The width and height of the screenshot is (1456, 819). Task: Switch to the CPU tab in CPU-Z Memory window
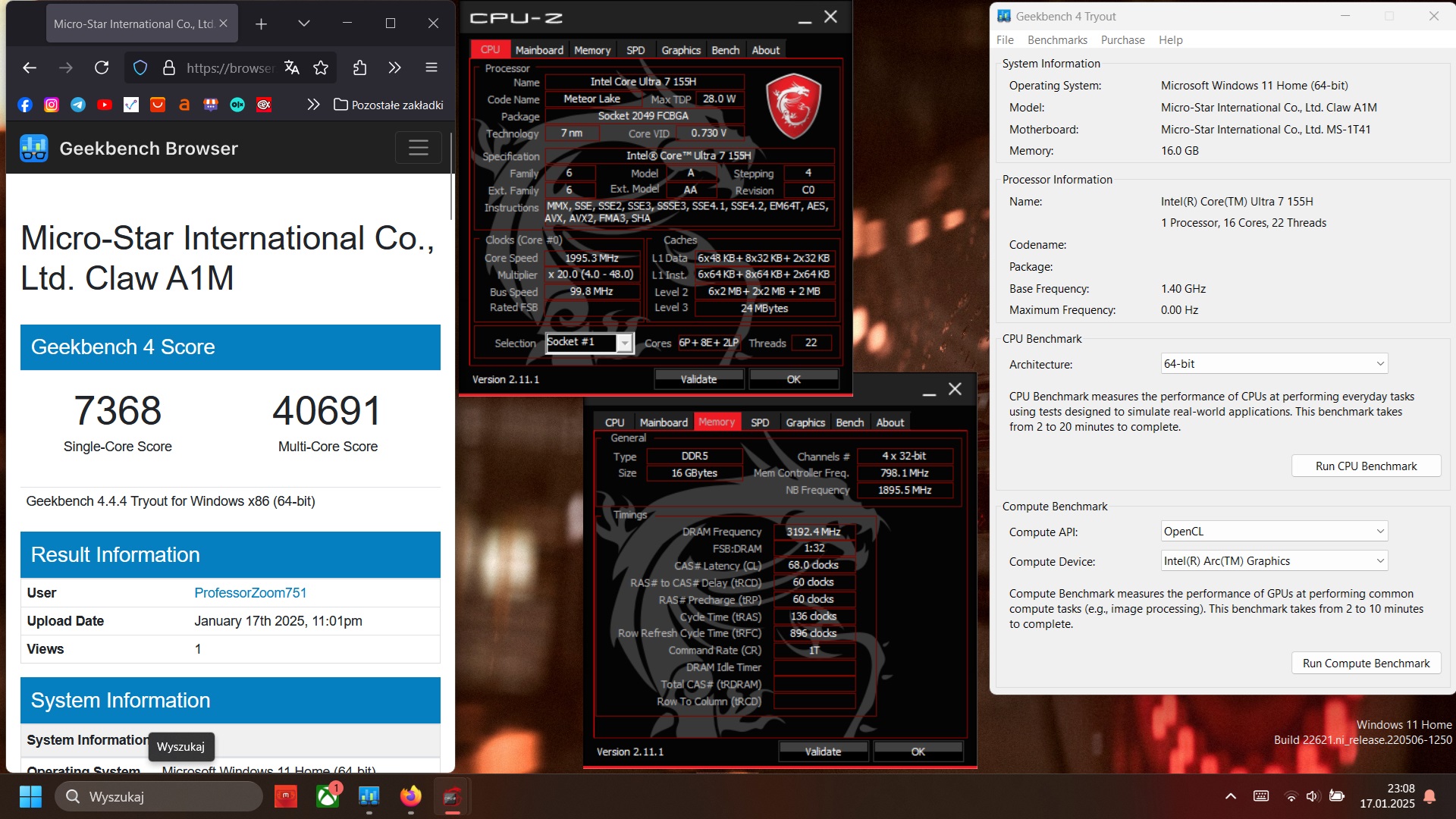(614, 422)
